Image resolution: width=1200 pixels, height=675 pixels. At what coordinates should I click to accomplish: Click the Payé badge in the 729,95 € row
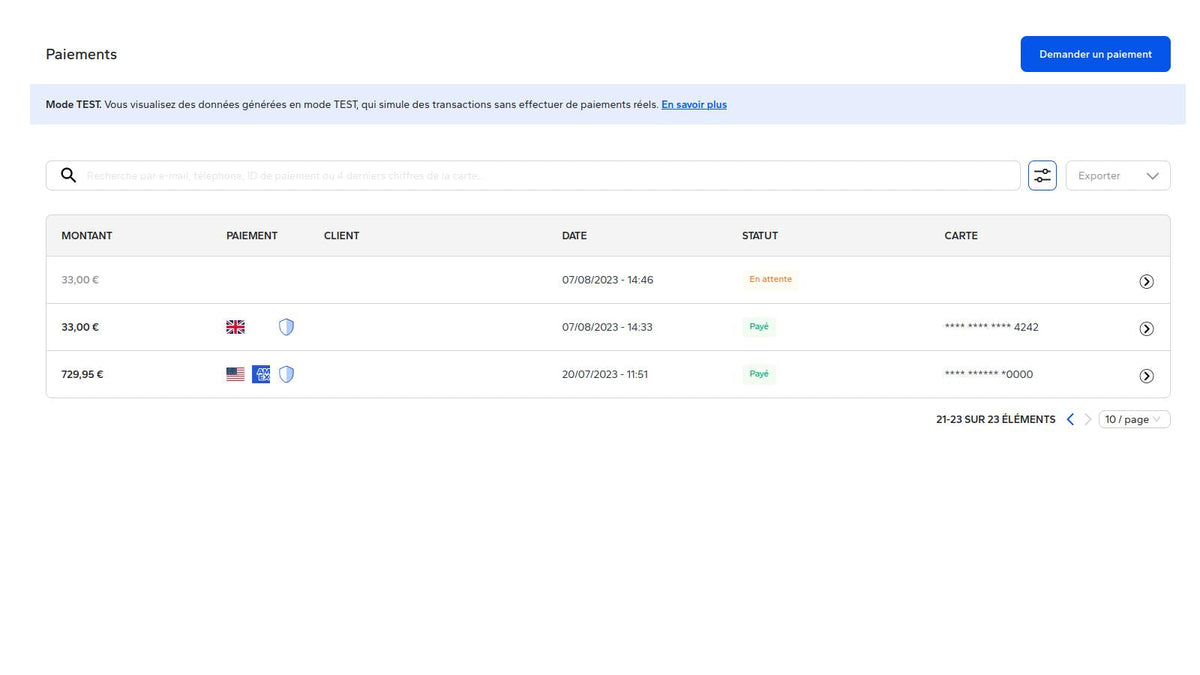coord(759,373)
